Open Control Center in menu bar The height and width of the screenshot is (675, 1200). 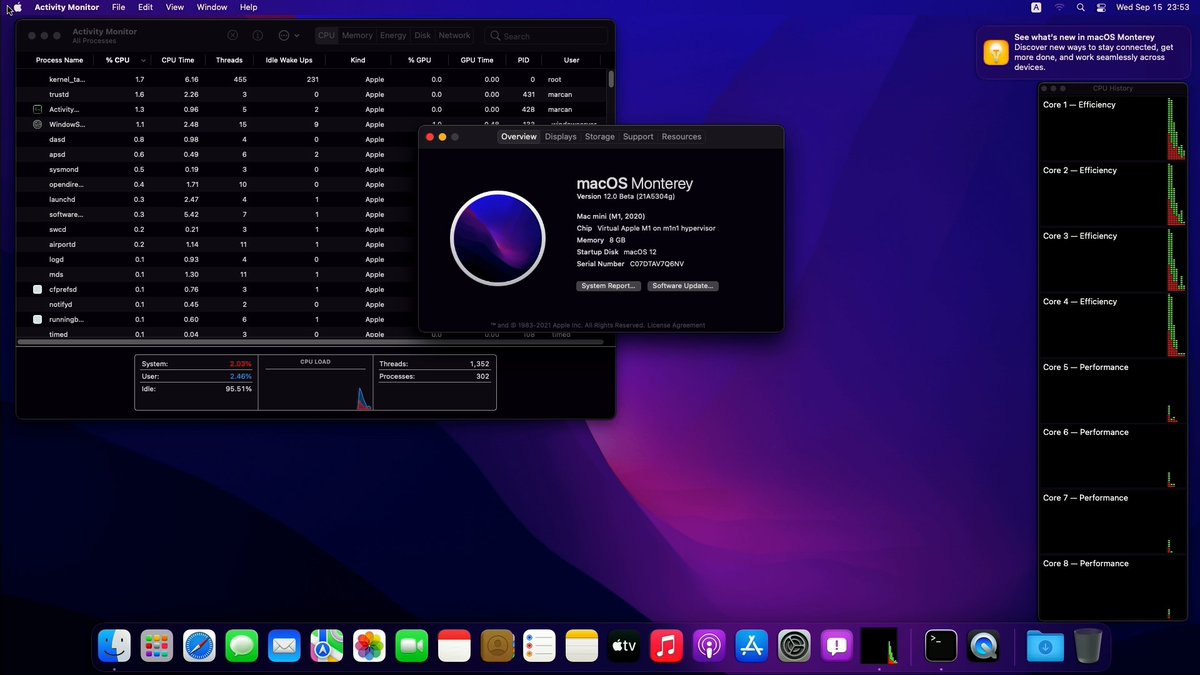point(1101,7)
